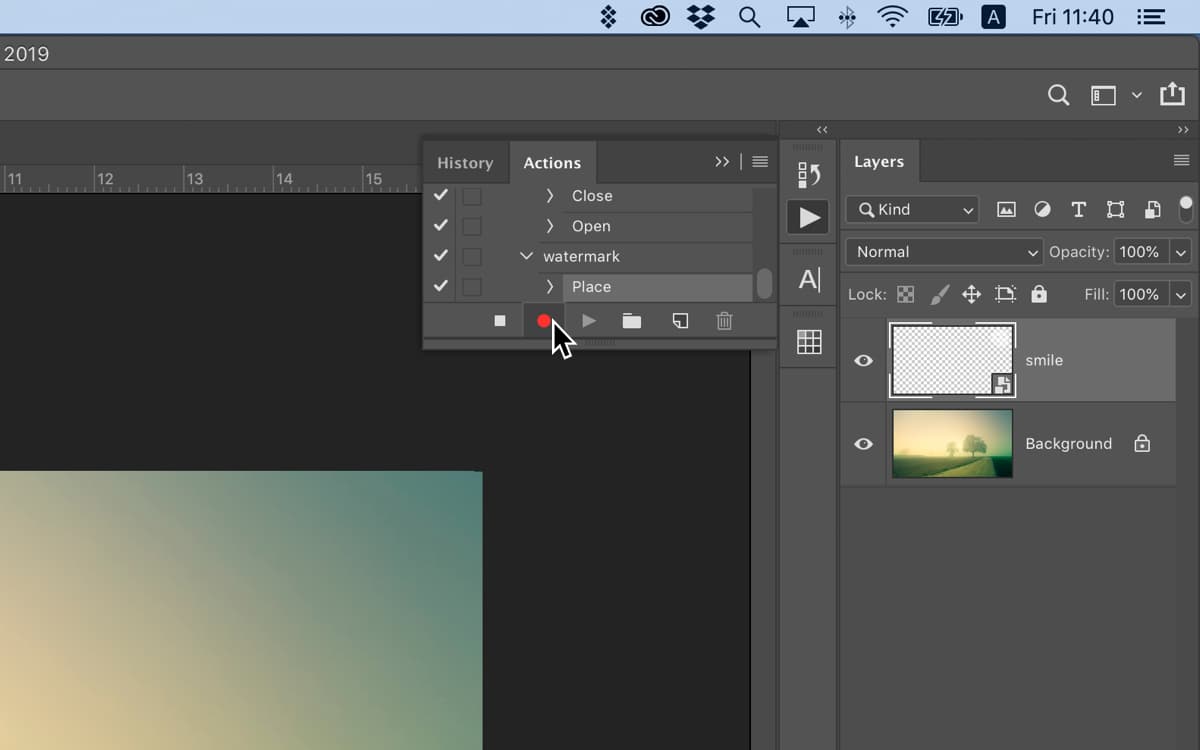Toggle the watermark action on or off
This screenshot has height=750, width=1200.
[440, 256]
